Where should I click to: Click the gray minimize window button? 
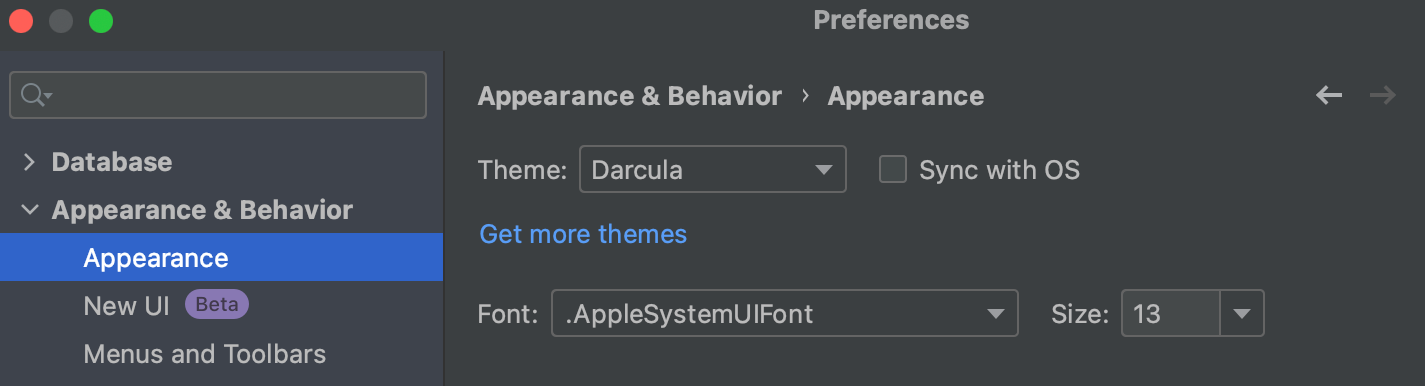tap(61, 21)
